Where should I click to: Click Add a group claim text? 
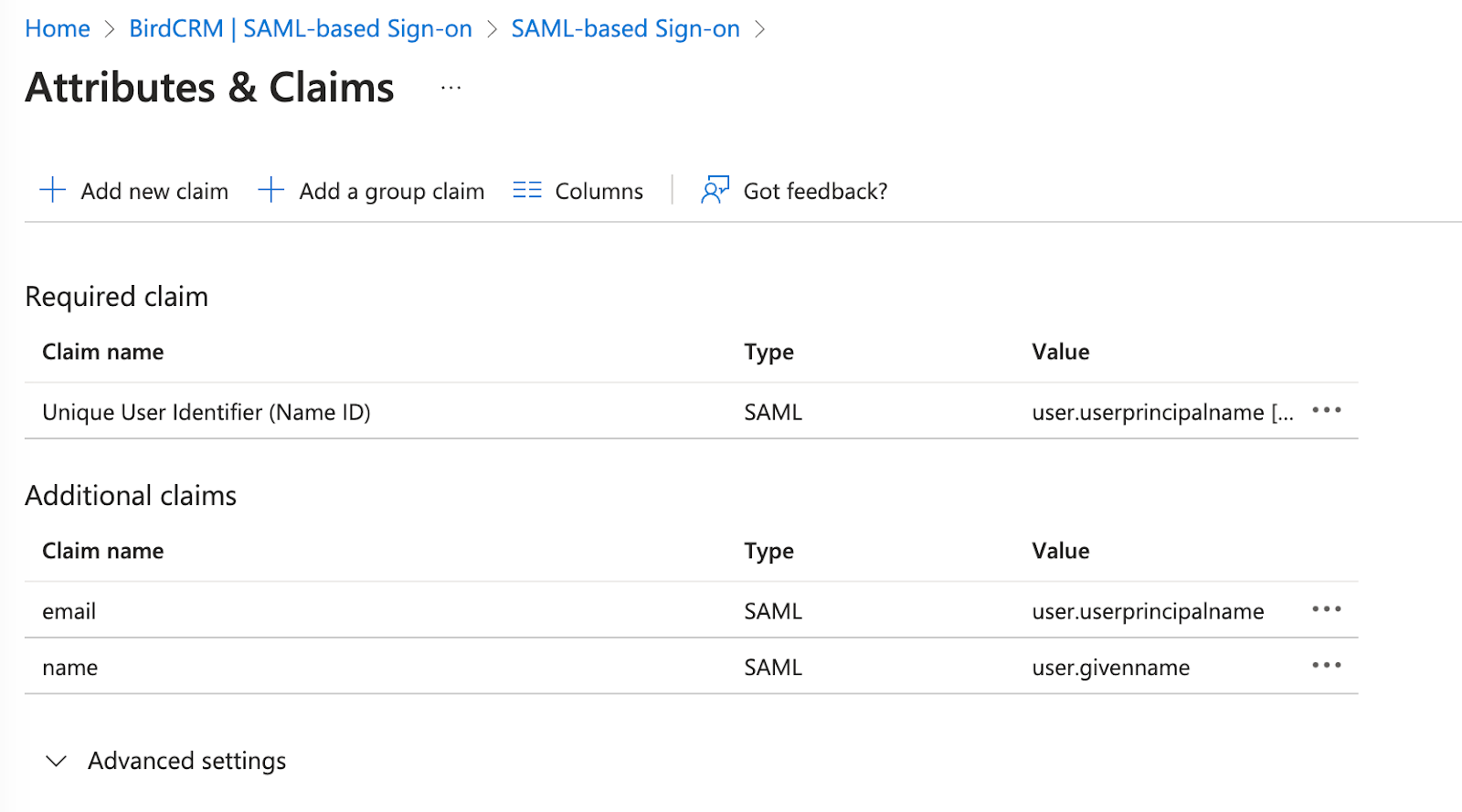(392, 191)
